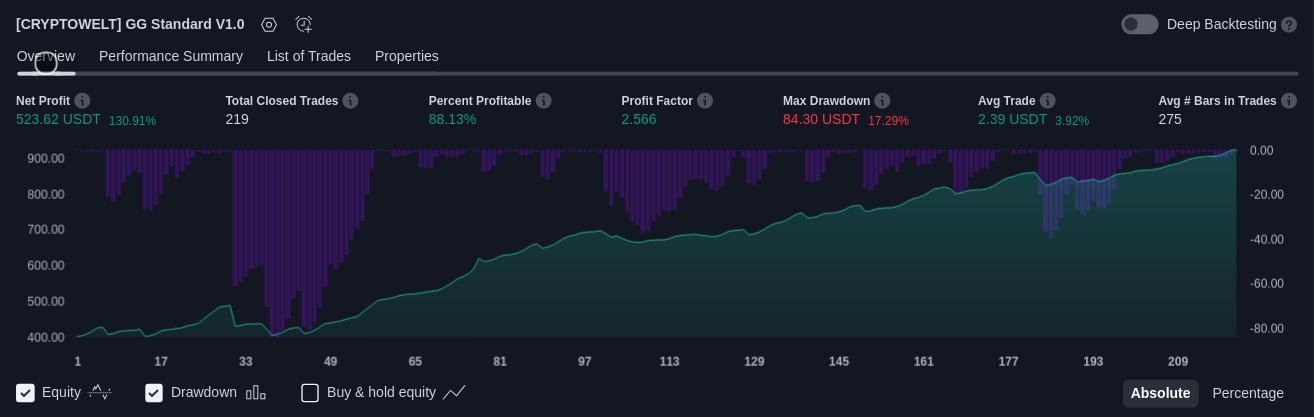This screenshot has height=417, width=1314.
Task: Enable Buy & hold equity checkbox
Action: coord(310,393)
